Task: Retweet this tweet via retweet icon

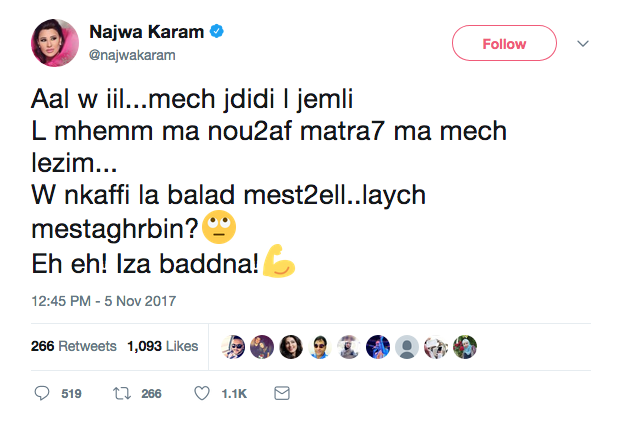Action: pyautogui.click(x=123, y=394)
